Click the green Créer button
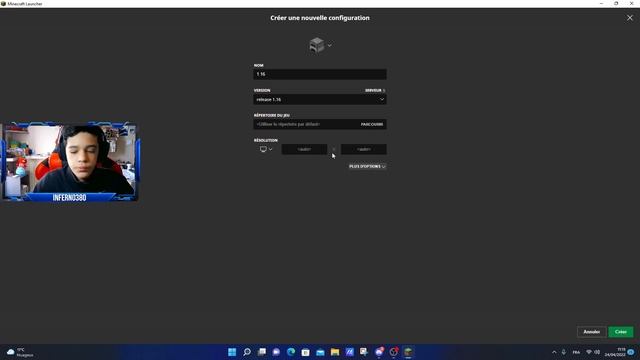Screen dimensions: 640x360 pyautogui.click(x=621, y=332)
